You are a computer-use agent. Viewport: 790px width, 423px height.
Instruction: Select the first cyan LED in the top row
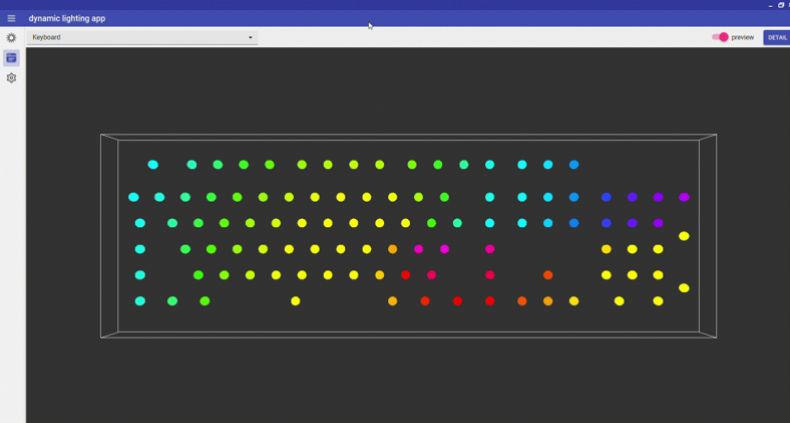[x=153, y=165]
